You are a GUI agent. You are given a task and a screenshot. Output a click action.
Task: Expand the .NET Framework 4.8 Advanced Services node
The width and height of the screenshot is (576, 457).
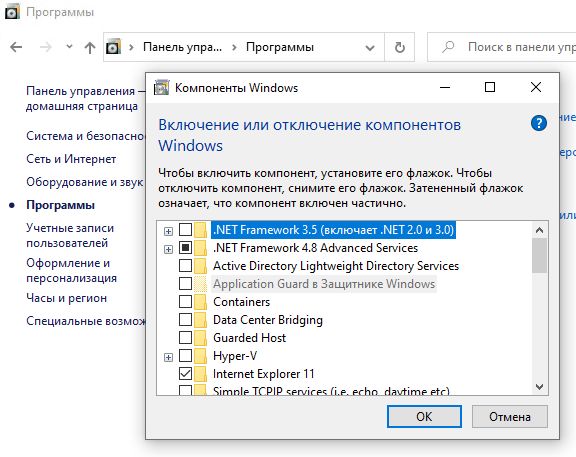(x=168, y=249)
